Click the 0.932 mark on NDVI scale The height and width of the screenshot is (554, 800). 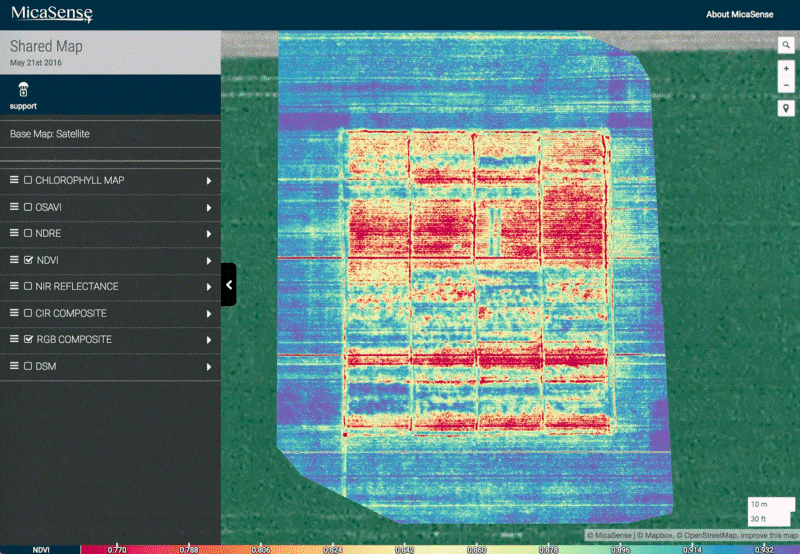point(764,549)
